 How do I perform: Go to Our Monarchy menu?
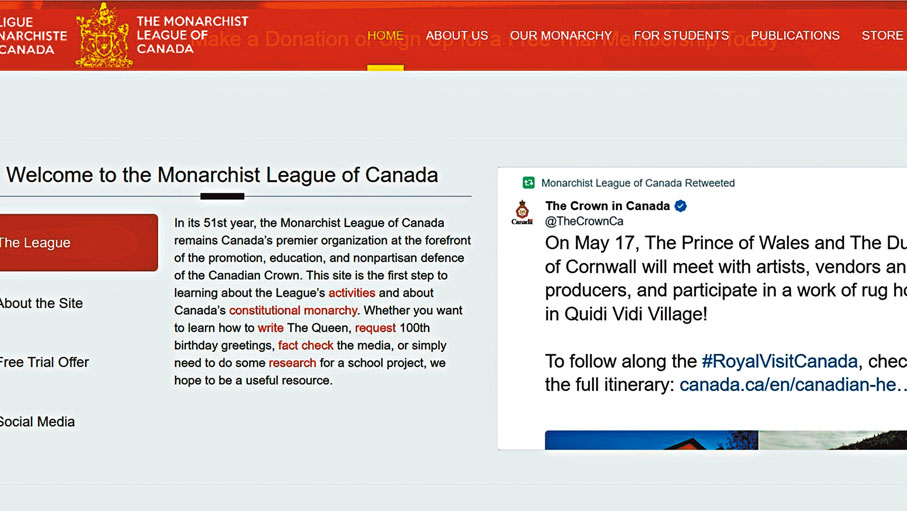(561, 36)
